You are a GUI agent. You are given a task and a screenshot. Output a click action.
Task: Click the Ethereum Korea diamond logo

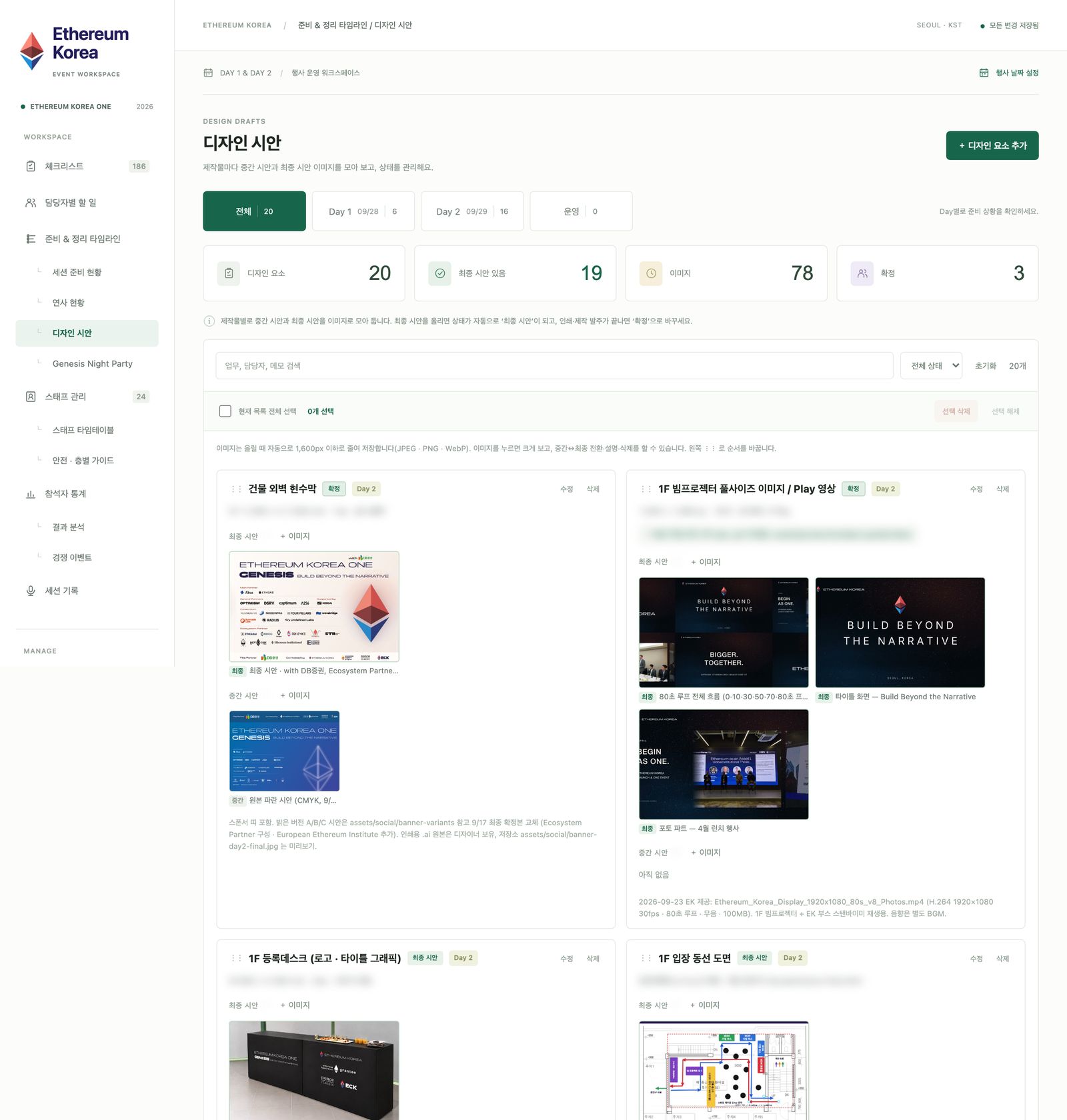click(32, 51)
